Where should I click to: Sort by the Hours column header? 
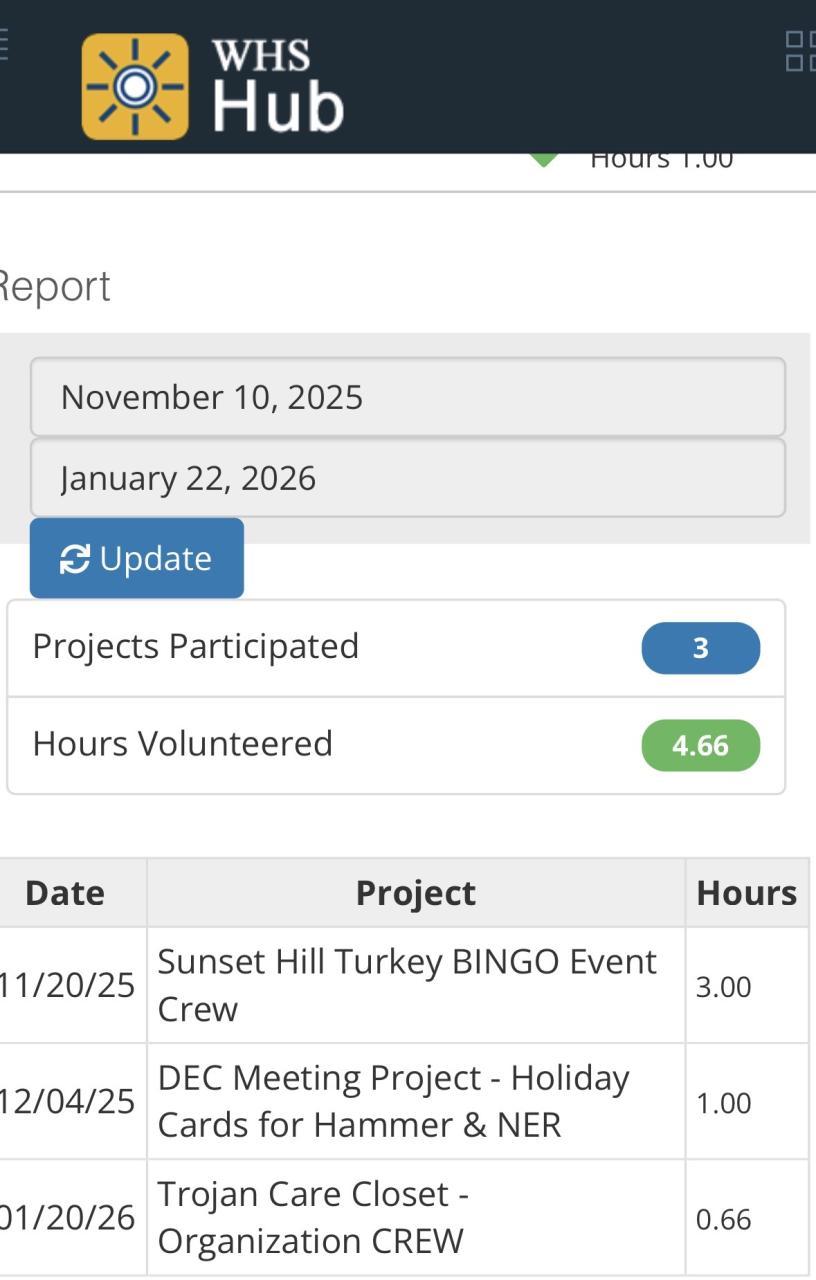pyautogui.click(x=746, y=892)
